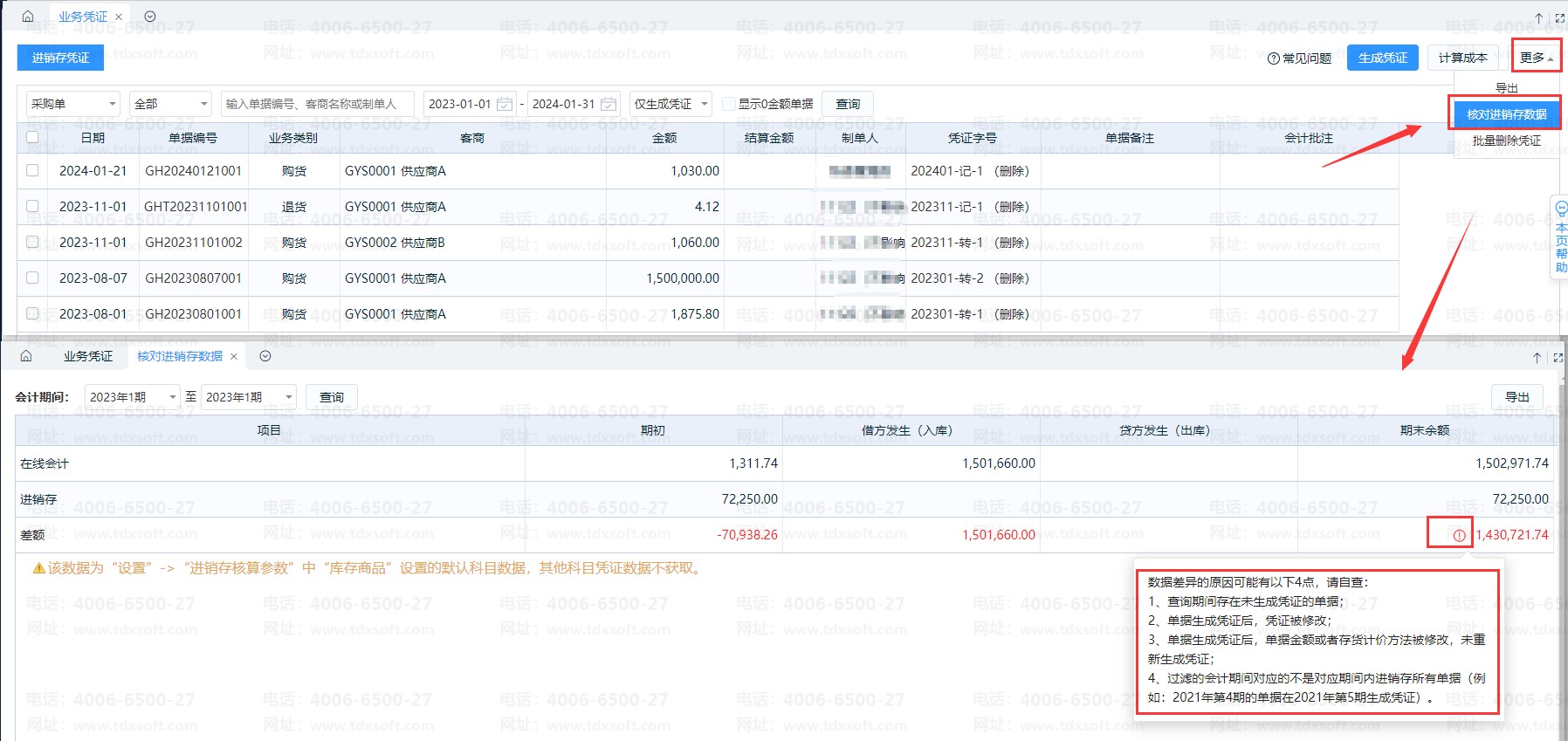Click the 常见问题 help icon
1568x741 pixels.
pyautogui.click(x=1273, y=58)
